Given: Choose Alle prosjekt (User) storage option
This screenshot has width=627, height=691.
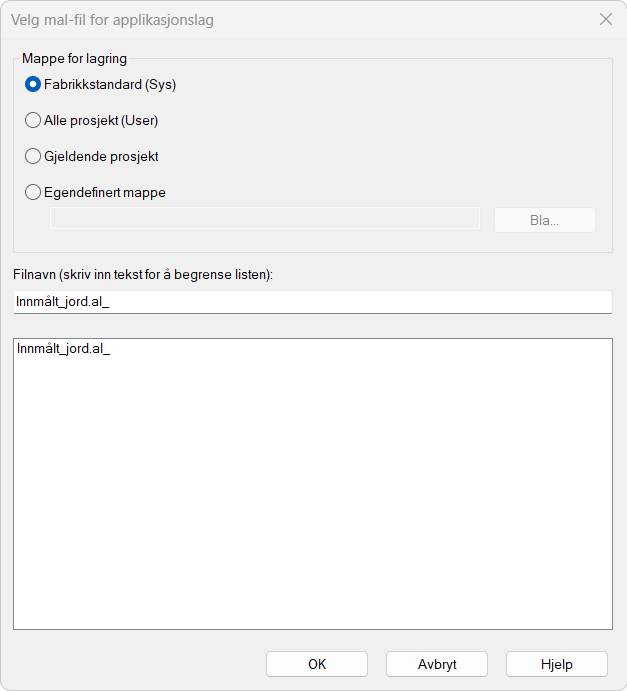Looking at the screenshot, I should [x=33, y=121].
